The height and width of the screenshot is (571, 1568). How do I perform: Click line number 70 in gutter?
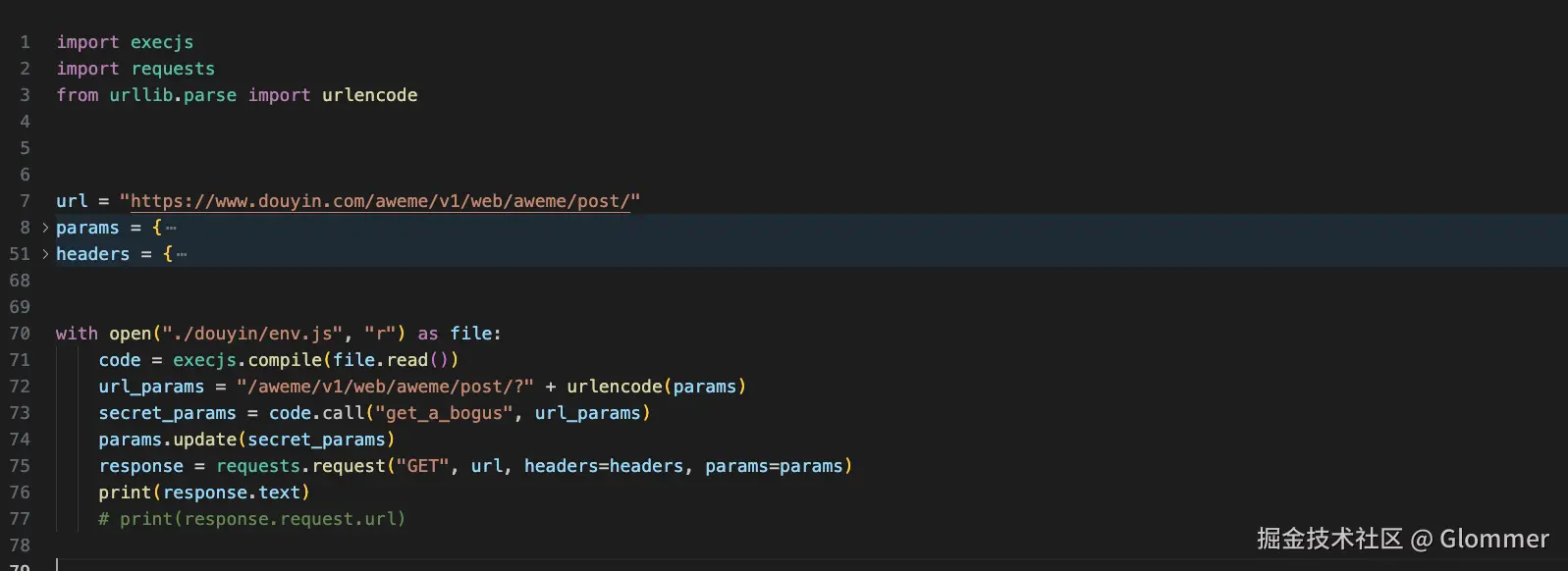click(21, 334)
